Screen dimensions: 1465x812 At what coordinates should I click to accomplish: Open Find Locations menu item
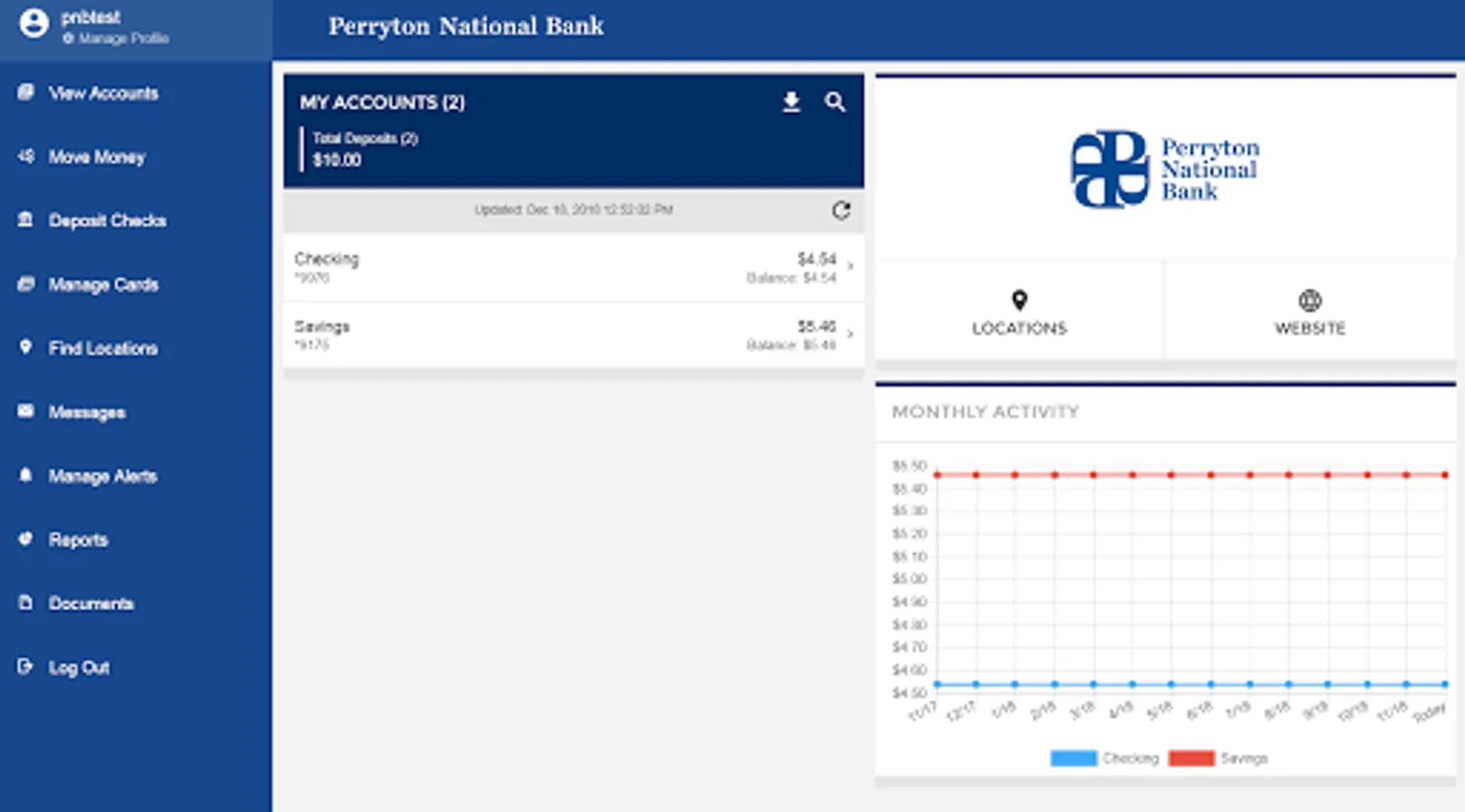coord(103,348)
